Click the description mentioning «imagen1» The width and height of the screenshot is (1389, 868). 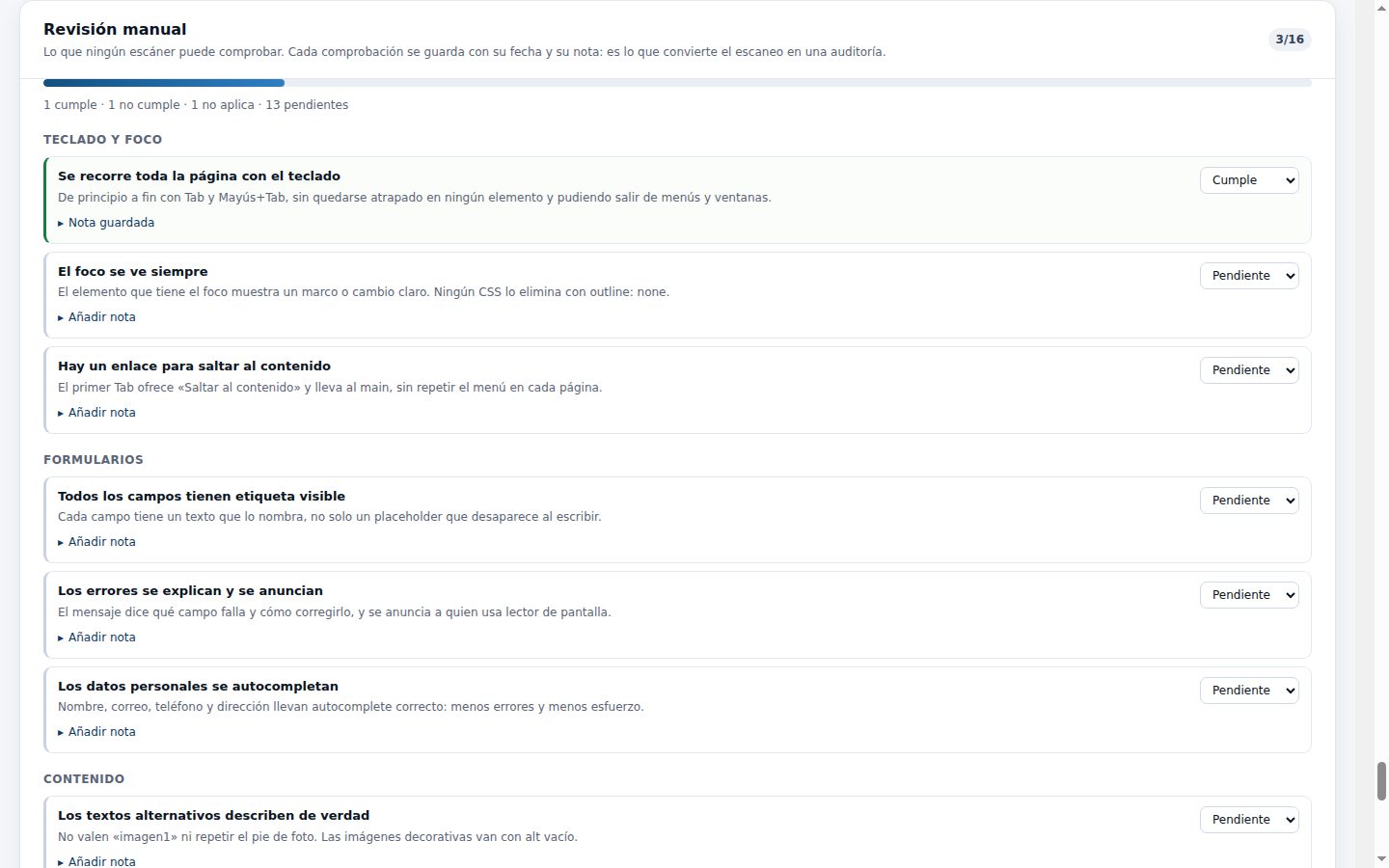point(317,837)
